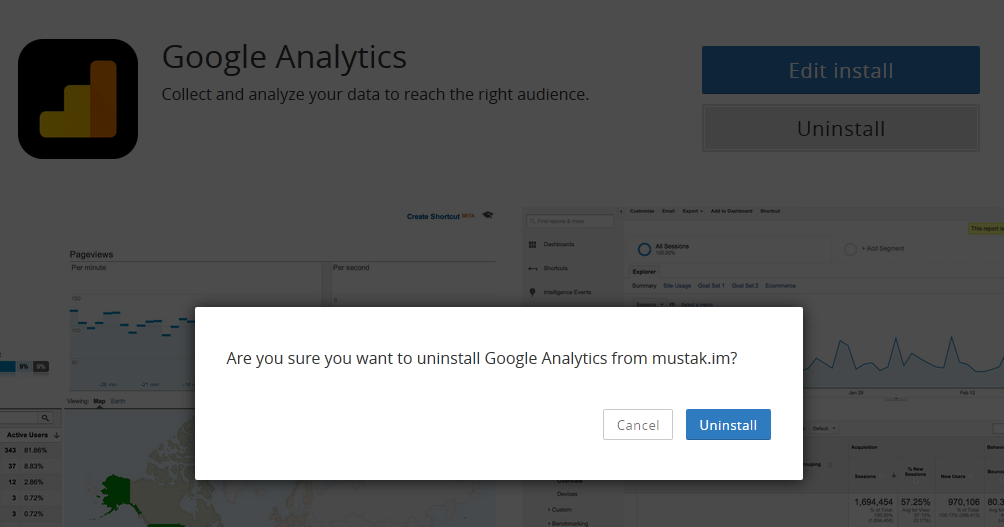Viewport: 1004px width, 527px height.
Task: Confirm with the dialog's blue Uninstall button
Action: (x=728, y=425)
